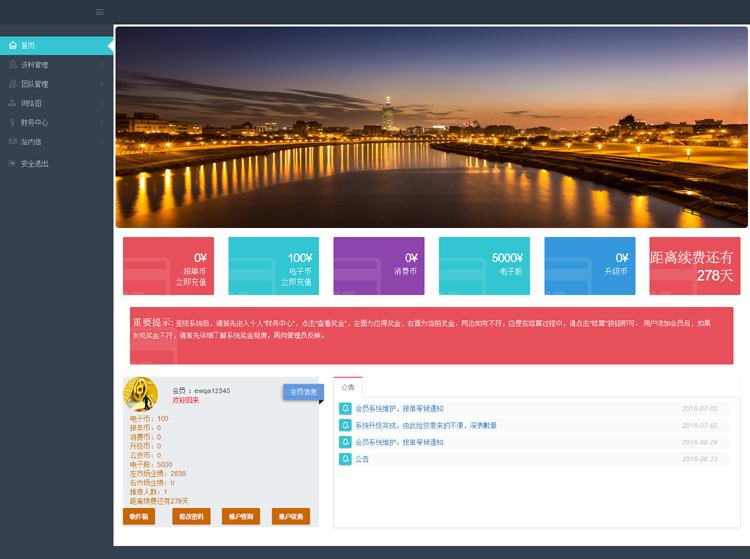Click the network chart icon beside 网络图
750x559 pixels.
pyautogui.click(x=13, y=103)
